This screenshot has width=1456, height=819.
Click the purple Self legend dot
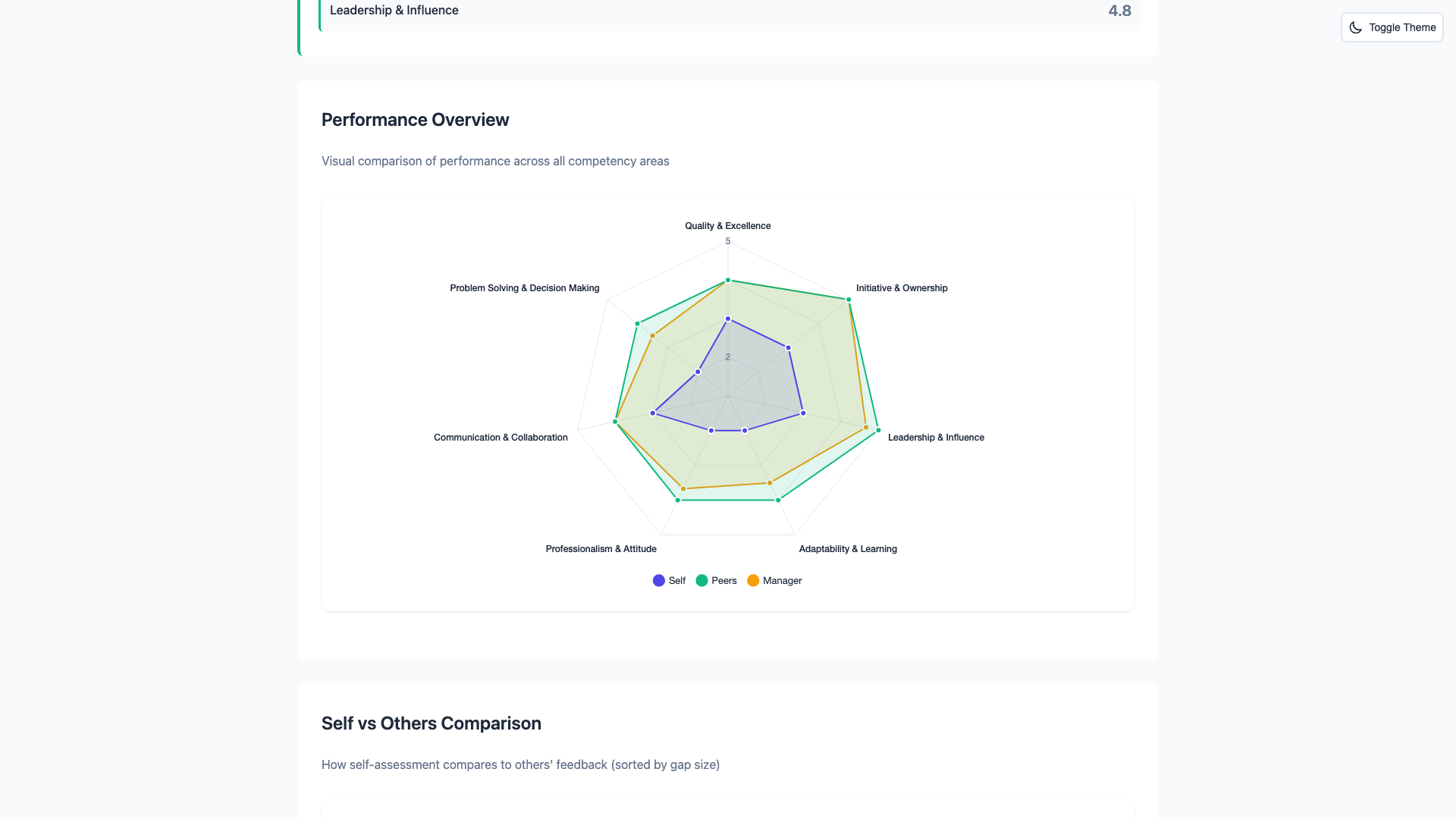coord(658,580)
